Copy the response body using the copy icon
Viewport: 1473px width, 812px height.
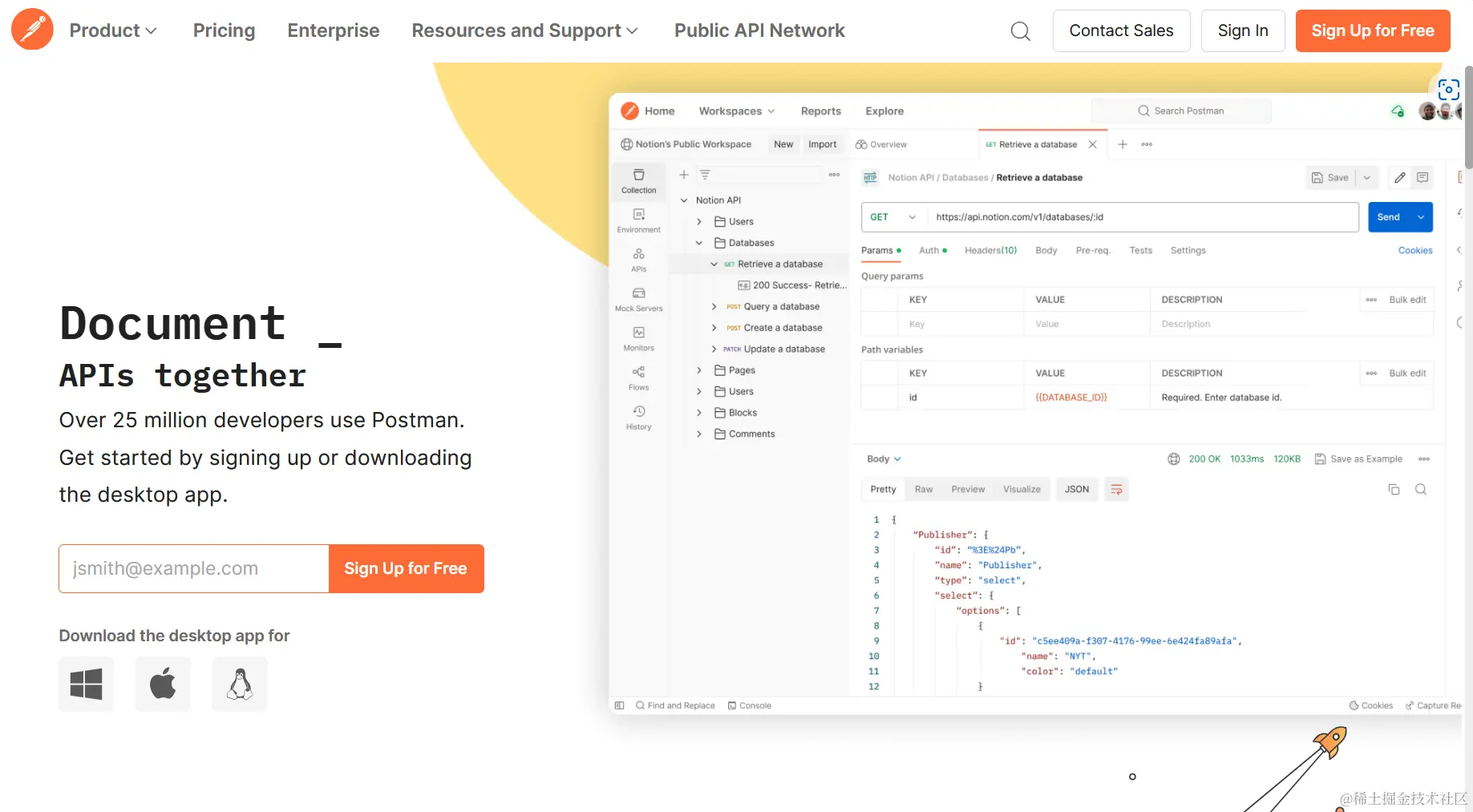pos(1394,489)
